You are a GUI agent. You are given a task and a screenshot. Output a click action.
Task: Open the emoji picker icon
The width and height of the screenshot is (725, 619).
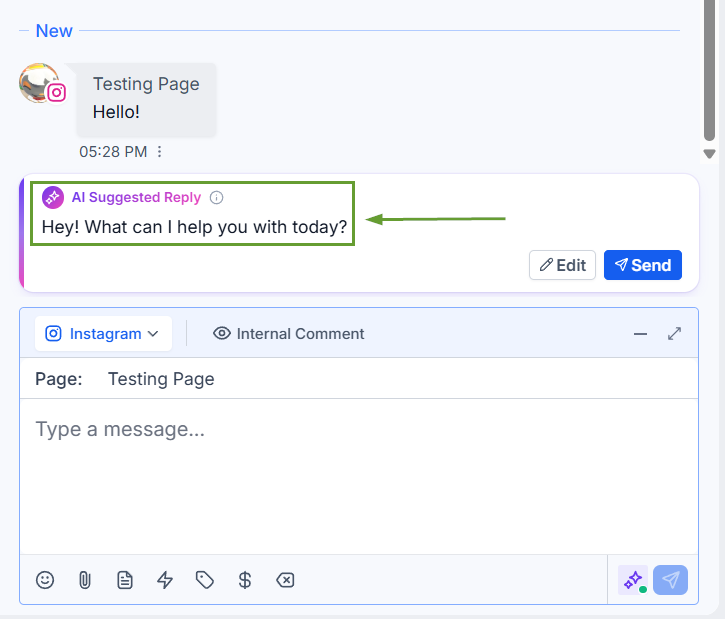click(45, 580)
